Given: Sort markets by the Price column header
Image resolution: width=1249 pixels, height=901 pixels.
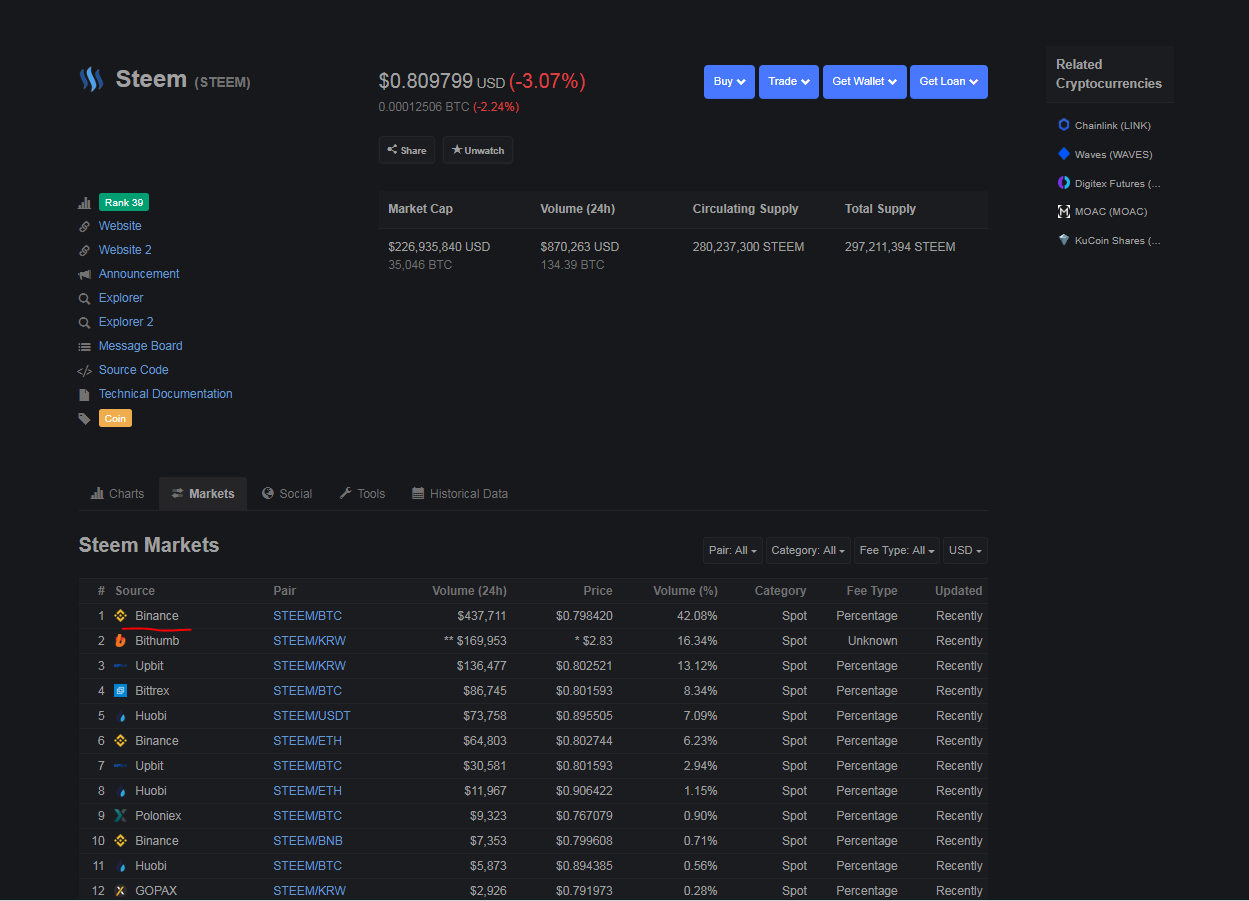Looking at the screenshot, I should pyautogui.click(x=598, y=591).
